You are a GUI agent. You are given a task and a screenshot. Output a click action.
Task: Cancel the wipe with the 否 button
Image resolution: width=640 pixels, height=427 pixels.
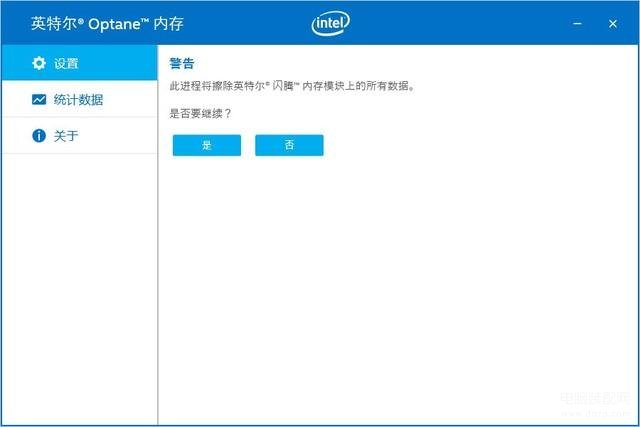click(x=289, y=145)
